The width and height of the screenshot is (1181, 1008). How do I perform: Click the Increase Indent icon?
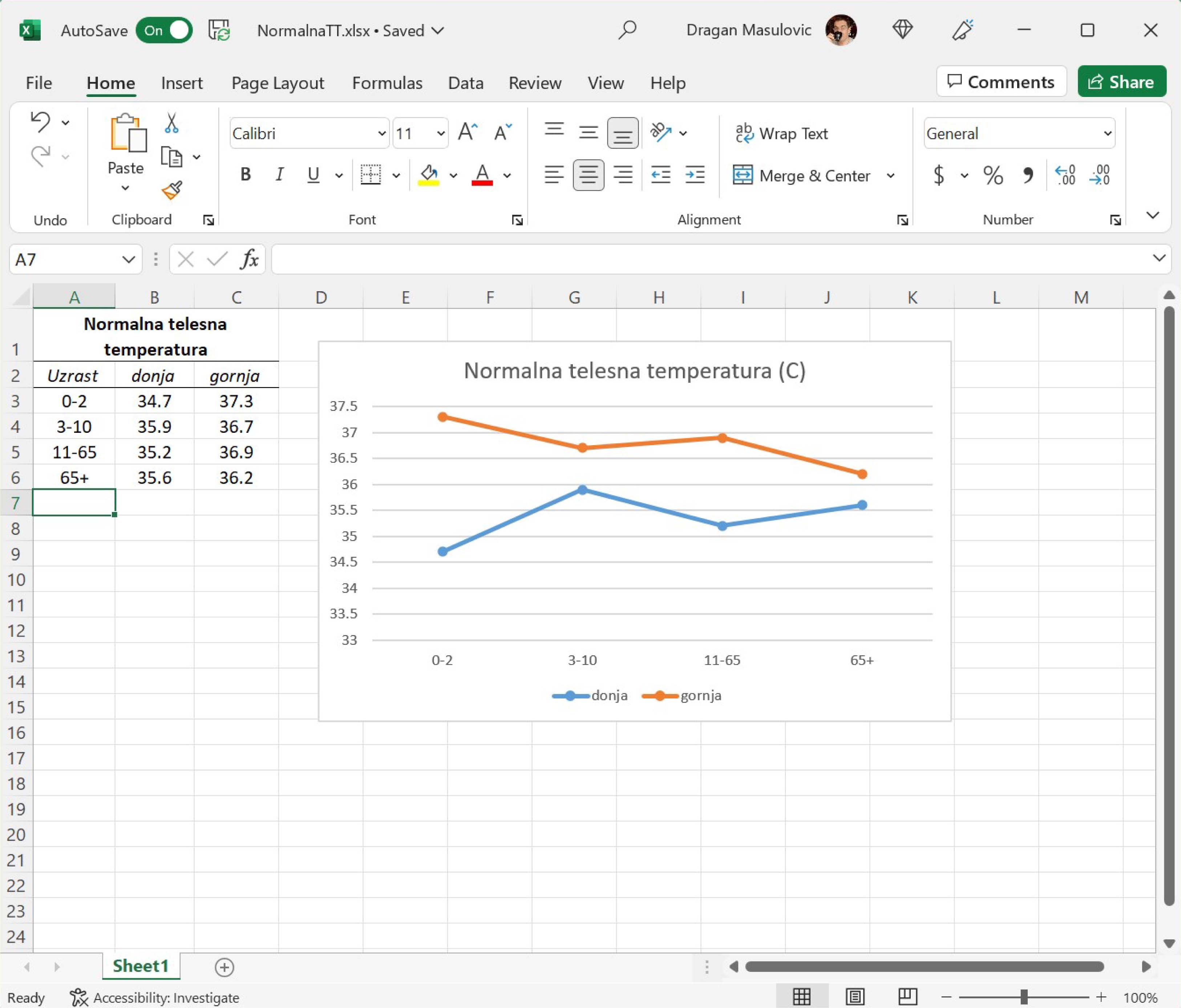click(695, 175)
